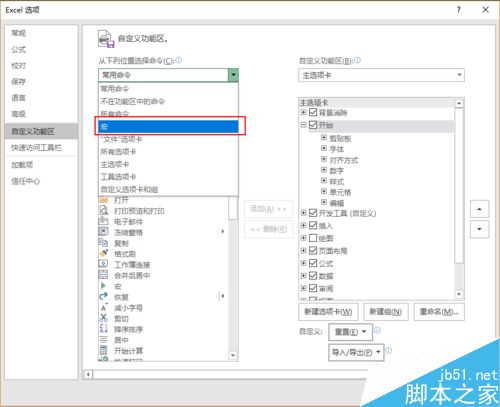The image size is (500, 407).
Task: Click the info icon next to 自定义功能区(B) label
Action: [x=357, y=60]
